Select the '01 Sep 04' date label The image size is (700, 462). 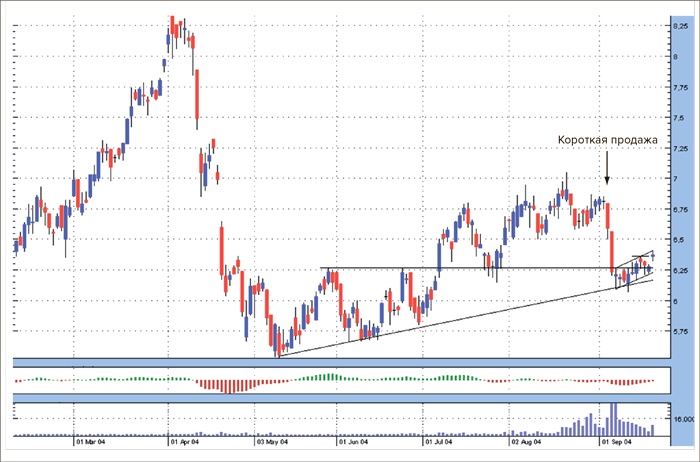pos(615,440)
